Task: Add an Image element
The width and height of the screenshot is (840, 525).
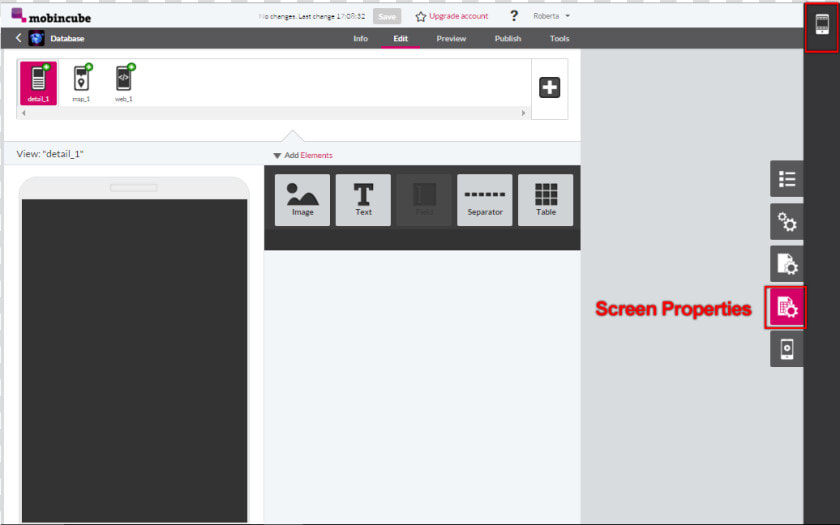Action: point(303,200)
